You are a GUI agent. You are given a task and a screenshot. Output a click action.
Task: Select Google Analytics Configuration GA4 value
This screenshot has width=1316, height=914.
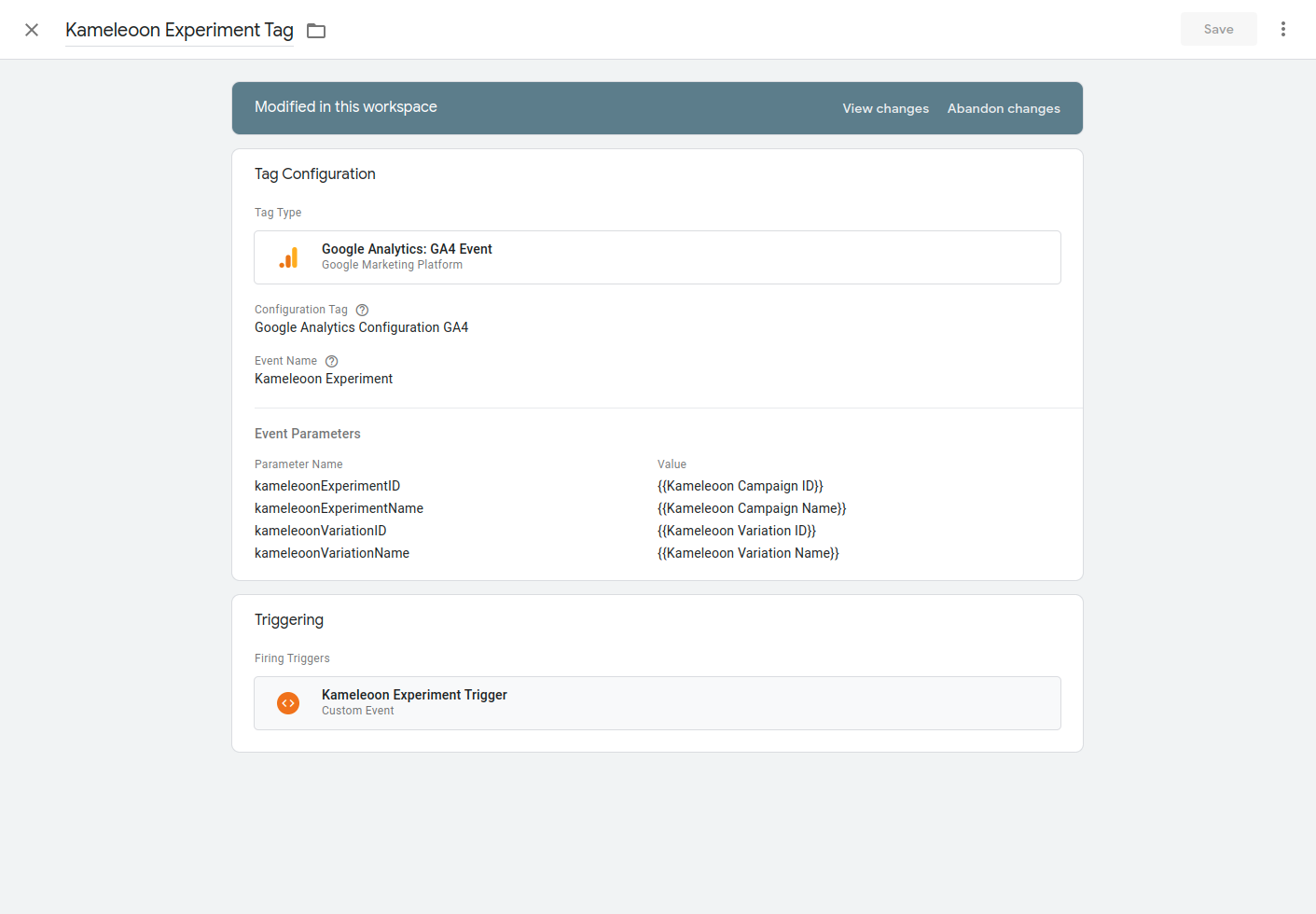(x=362, y=327)
